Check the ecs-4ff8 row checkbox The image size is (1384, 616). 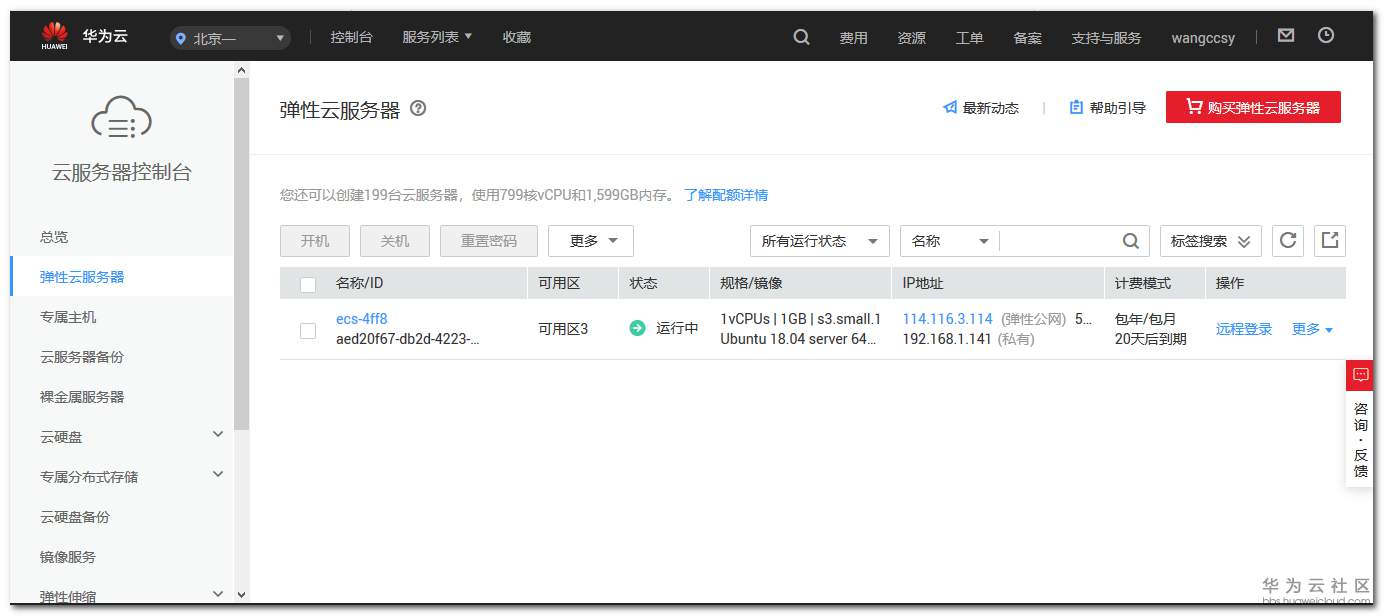click(308, 330)
